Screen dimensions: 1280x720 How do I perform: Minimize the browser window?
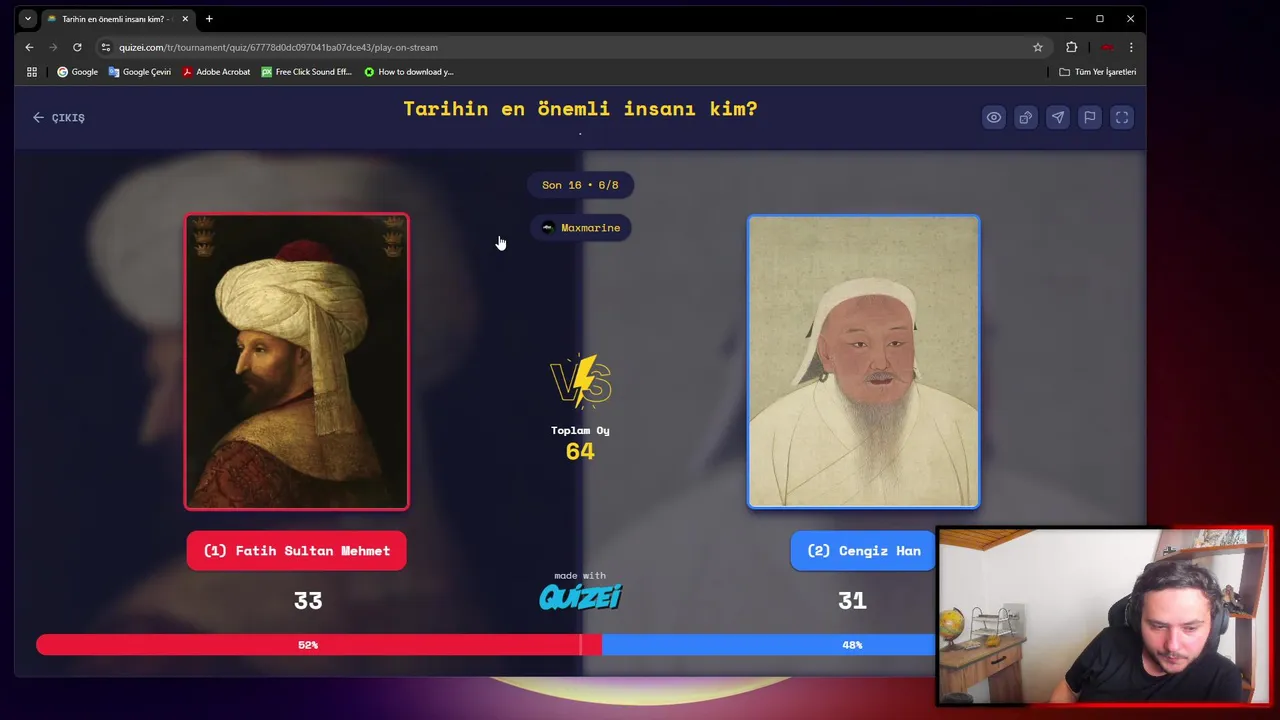1069,19
